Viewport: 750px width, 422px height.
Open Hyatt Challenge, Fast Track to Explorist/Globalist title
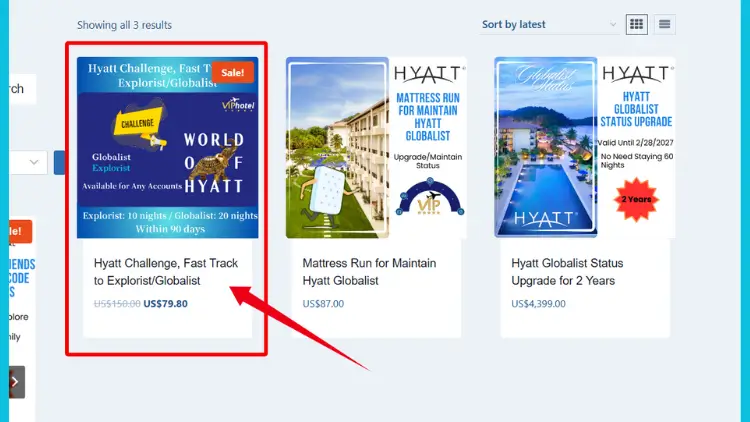pos(166,272)
